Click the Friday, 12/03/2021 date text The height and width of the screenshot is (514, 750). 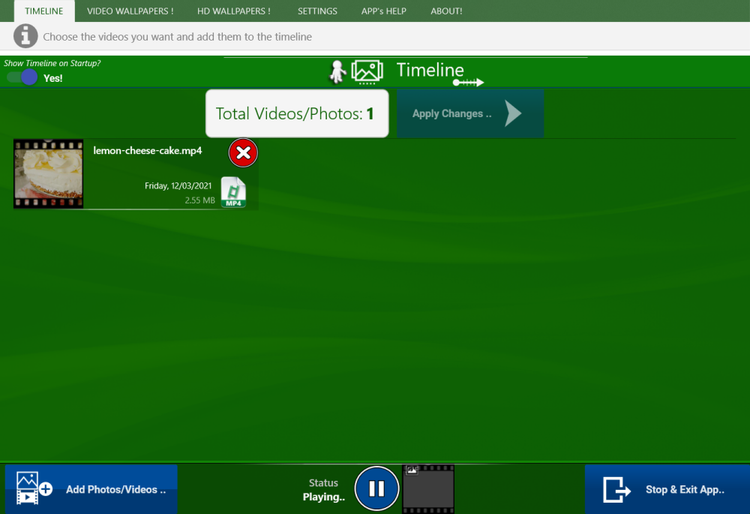(x=178, y=186)
